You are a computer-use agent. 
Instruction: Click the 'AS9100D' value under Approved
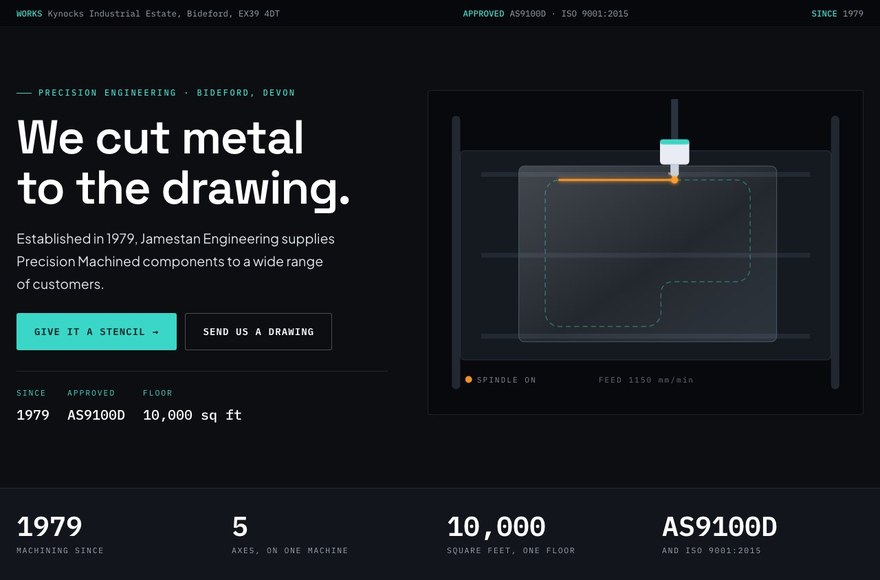point(96,415)
